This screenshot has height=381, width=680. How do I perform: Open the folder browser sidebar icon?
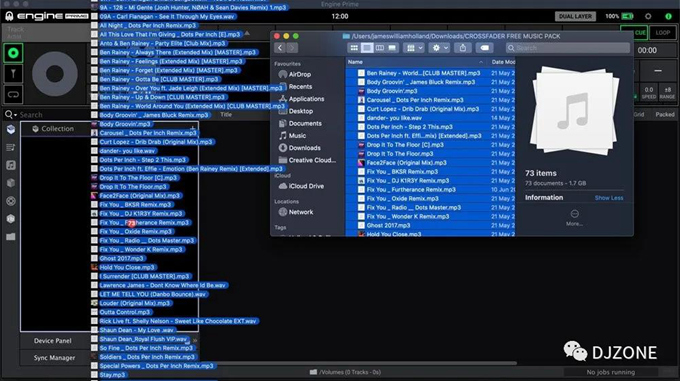[x=11, y=237]
